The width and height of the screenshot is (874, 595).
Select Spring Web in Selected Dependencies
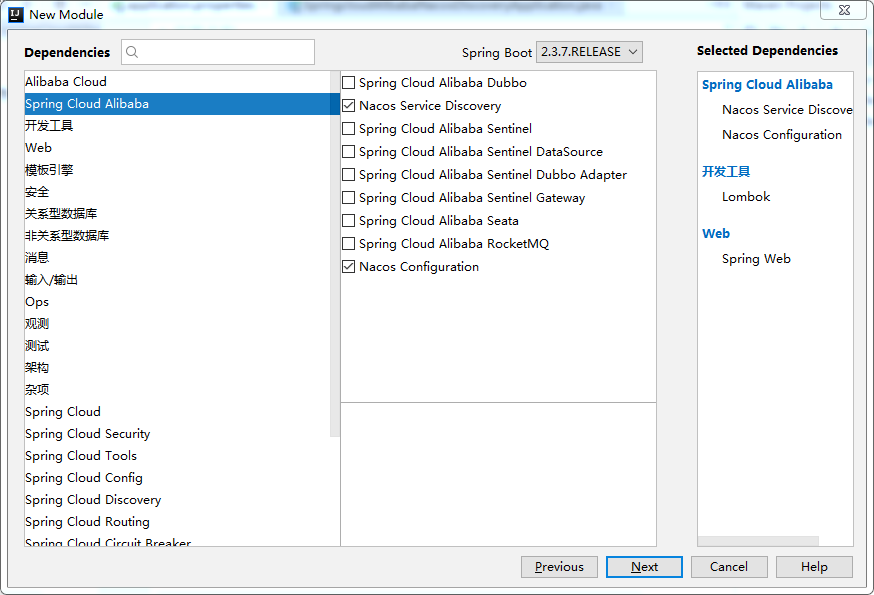tap(756, 259)
